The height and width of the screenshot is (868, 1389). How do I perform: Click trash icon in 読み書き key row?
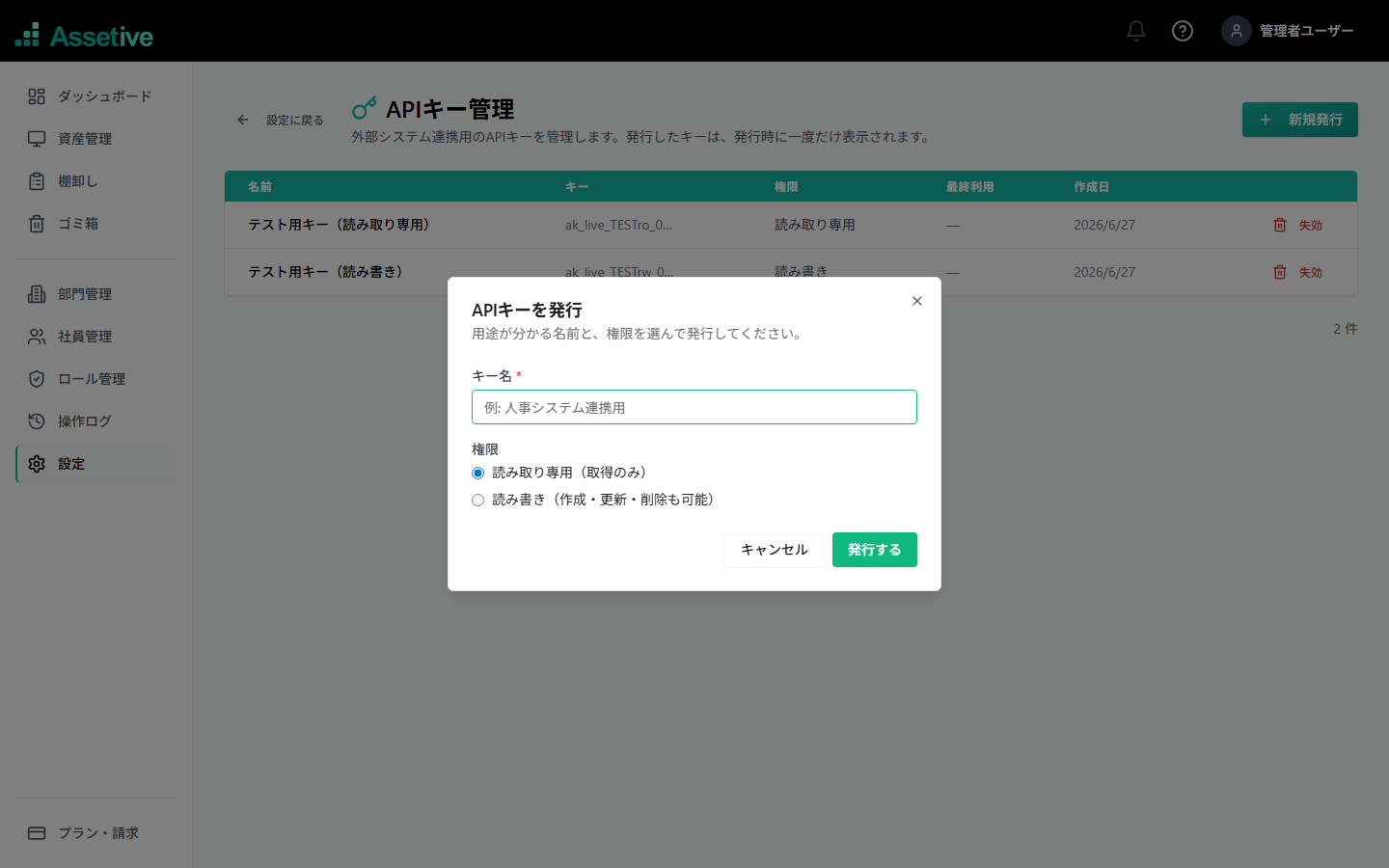click(1280, 272)
